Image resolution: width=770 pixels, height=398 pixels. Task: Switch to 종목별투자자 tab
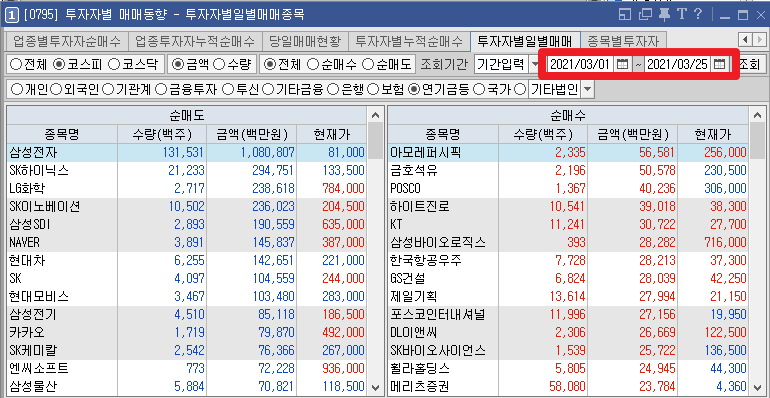pyautogui.click(x=623, y=41)
